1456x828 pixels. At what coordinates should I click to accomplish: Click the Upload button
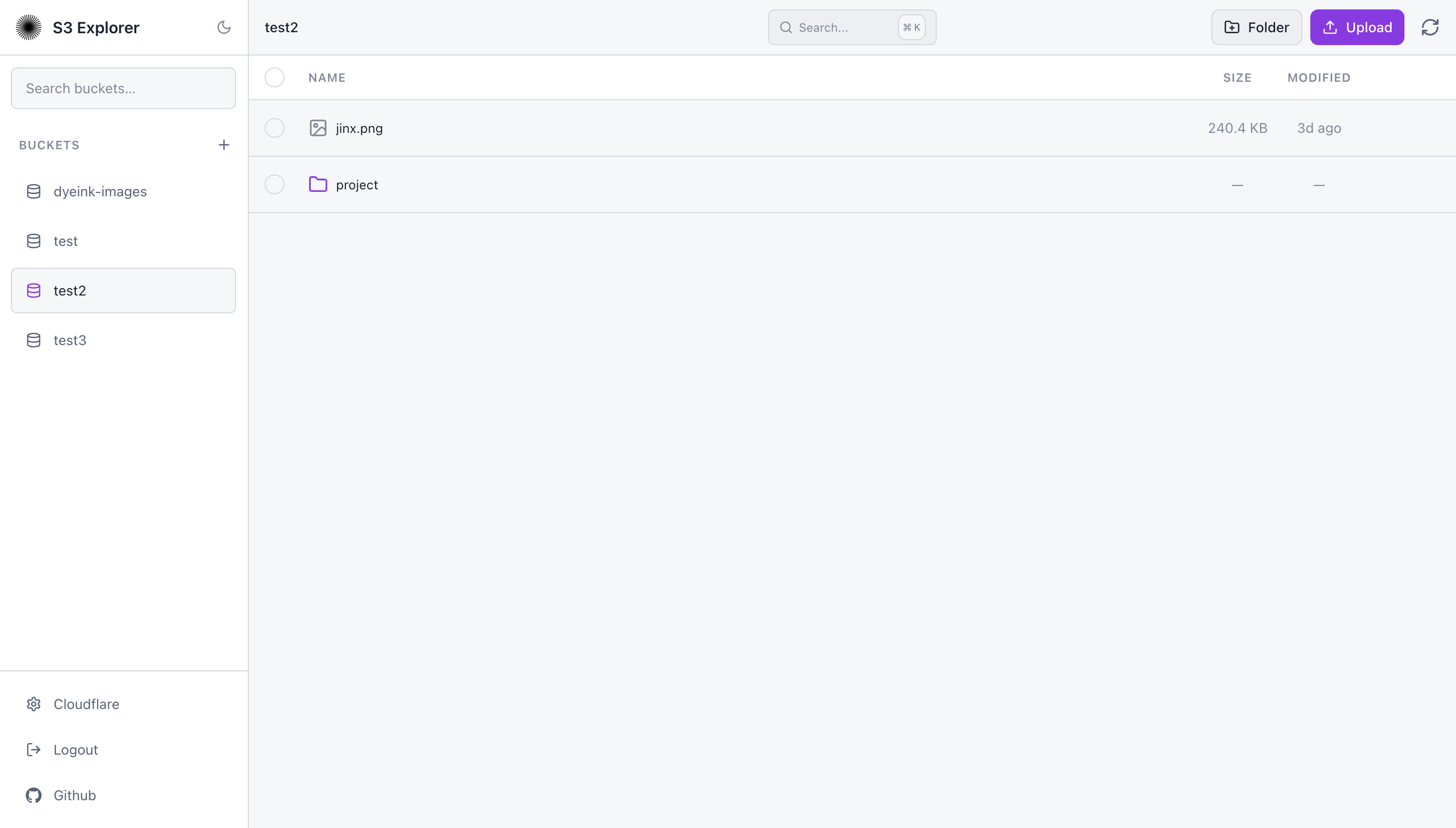(1356, 27)
